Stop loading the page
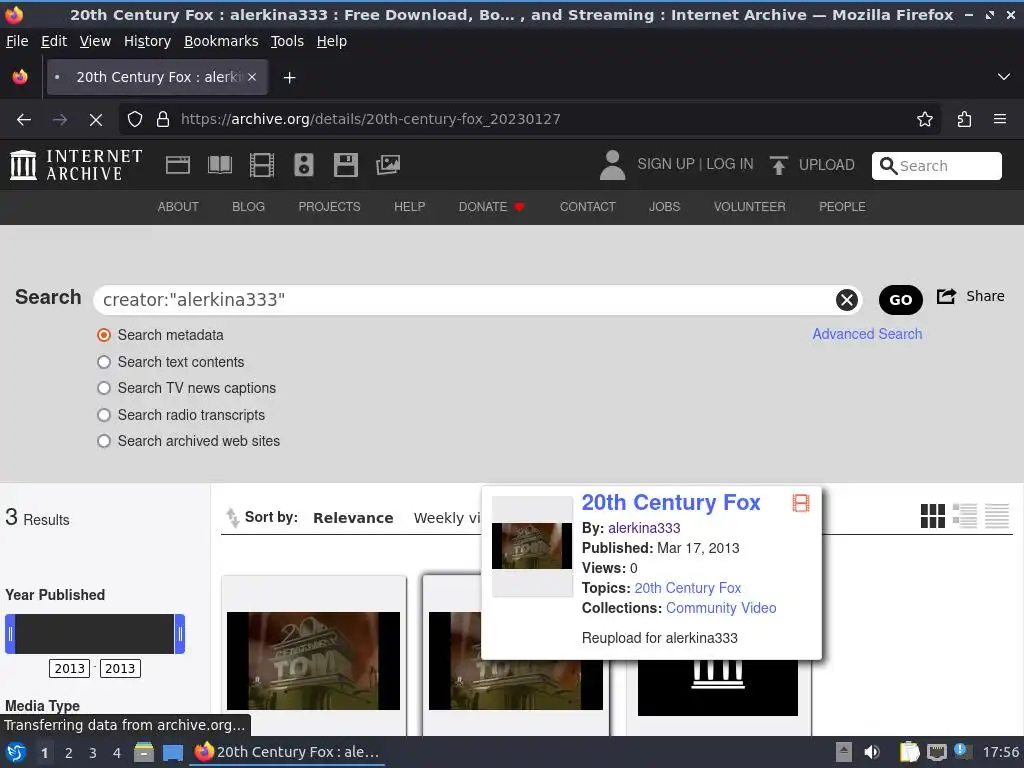This screenshot has width=1024, height=768. click(x=96, y=120)
